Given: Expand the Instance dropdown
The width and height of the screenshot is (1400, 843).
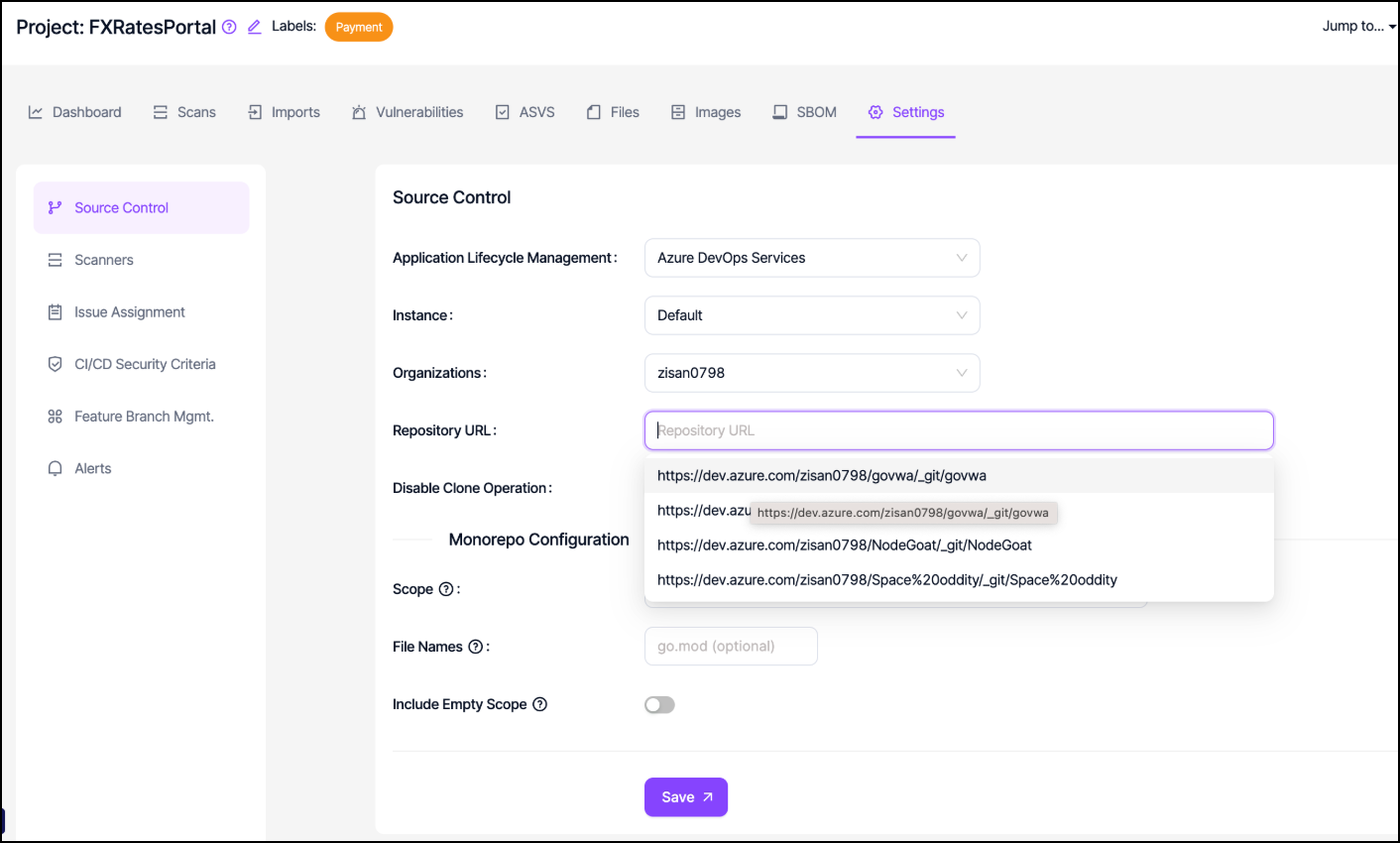Looking at the screenshot, I should tap(811, 315).
